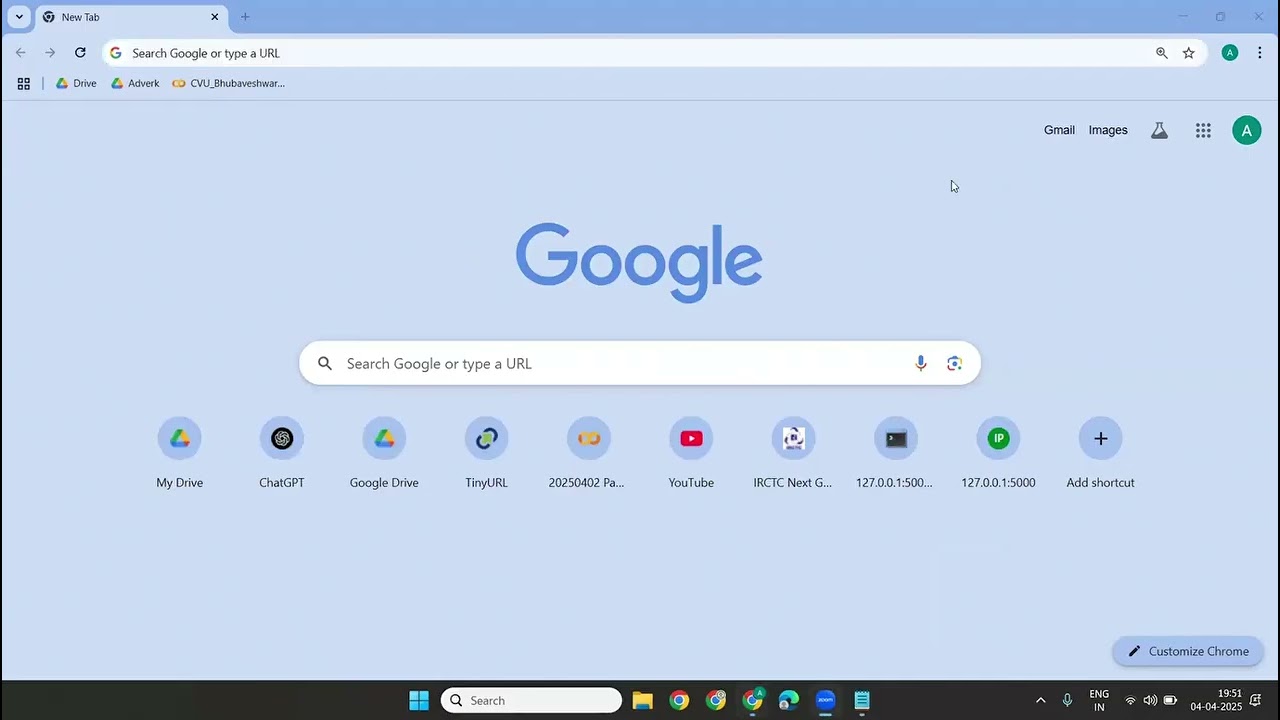Open File Explorer from the taskbar
1280x720 pixels.
click(x=643, y=700)
